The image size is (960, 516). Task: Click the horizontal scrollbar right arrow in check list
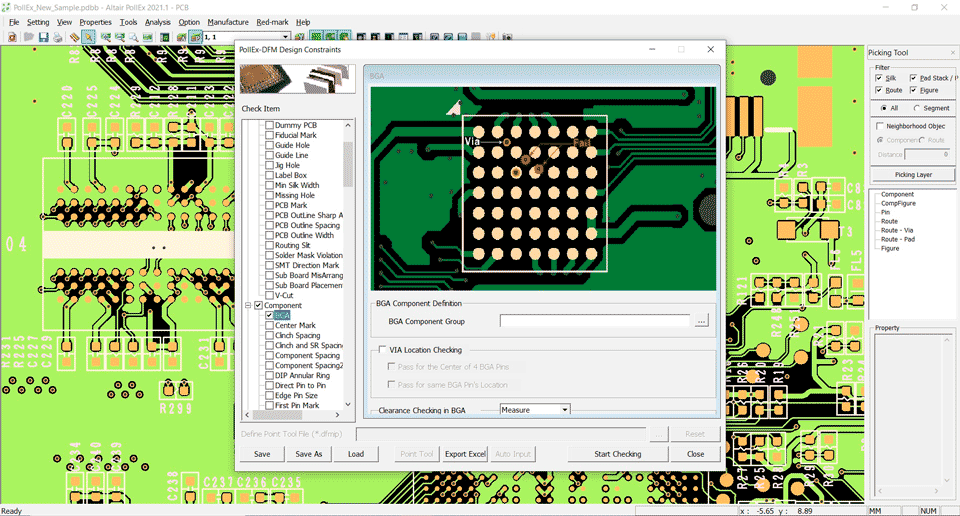pyautogui.click(x=337, y=415)
